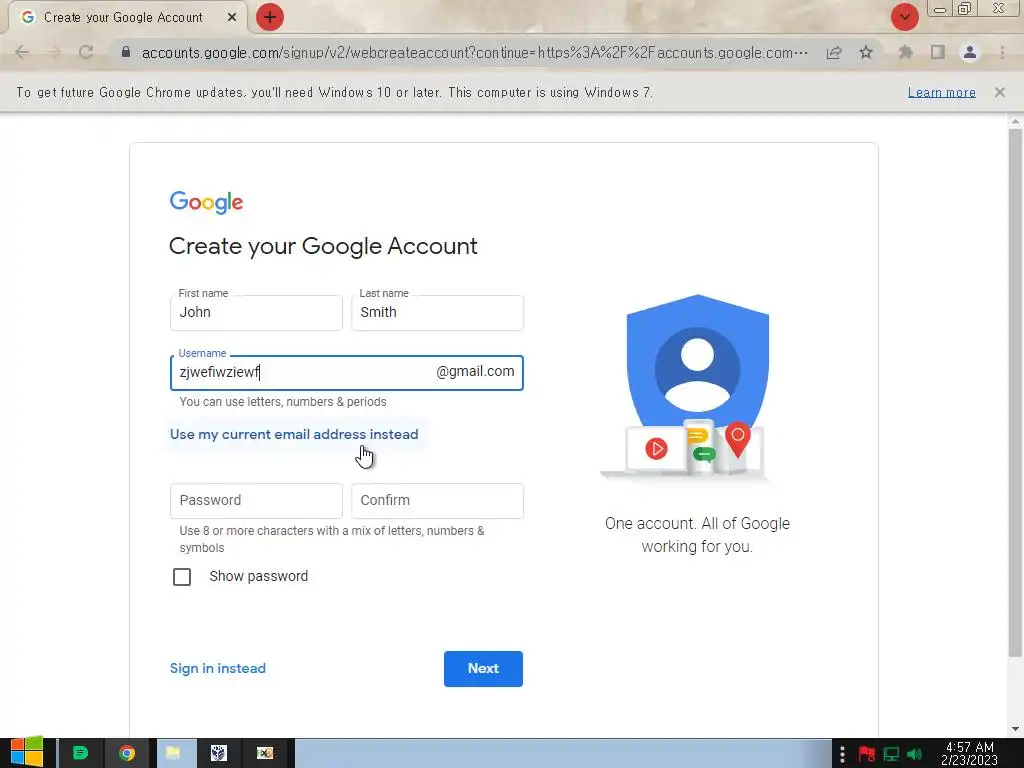Click the red flag tray icon
The width and height of the screenshot is (1024, 768).
click(x=867, y=754)
